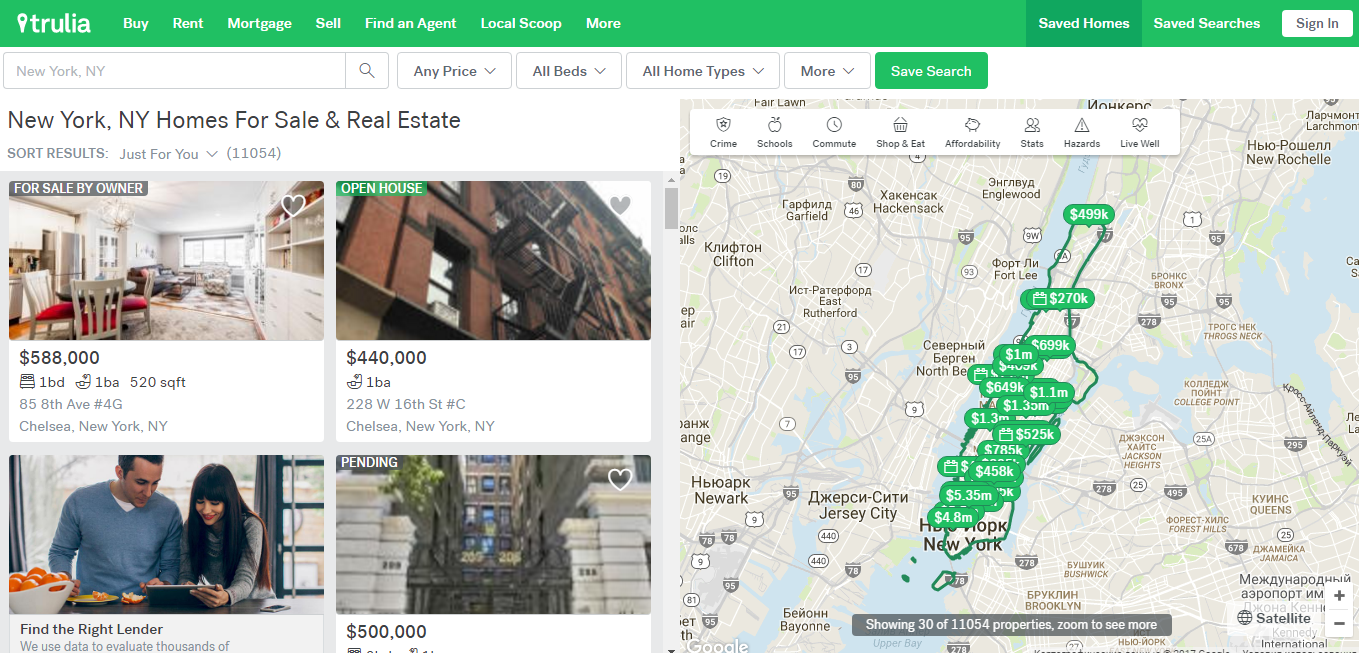This screenshot has width=1359, height=653.
Task: Open the Mortgage menu item
Action: point(259,23)
